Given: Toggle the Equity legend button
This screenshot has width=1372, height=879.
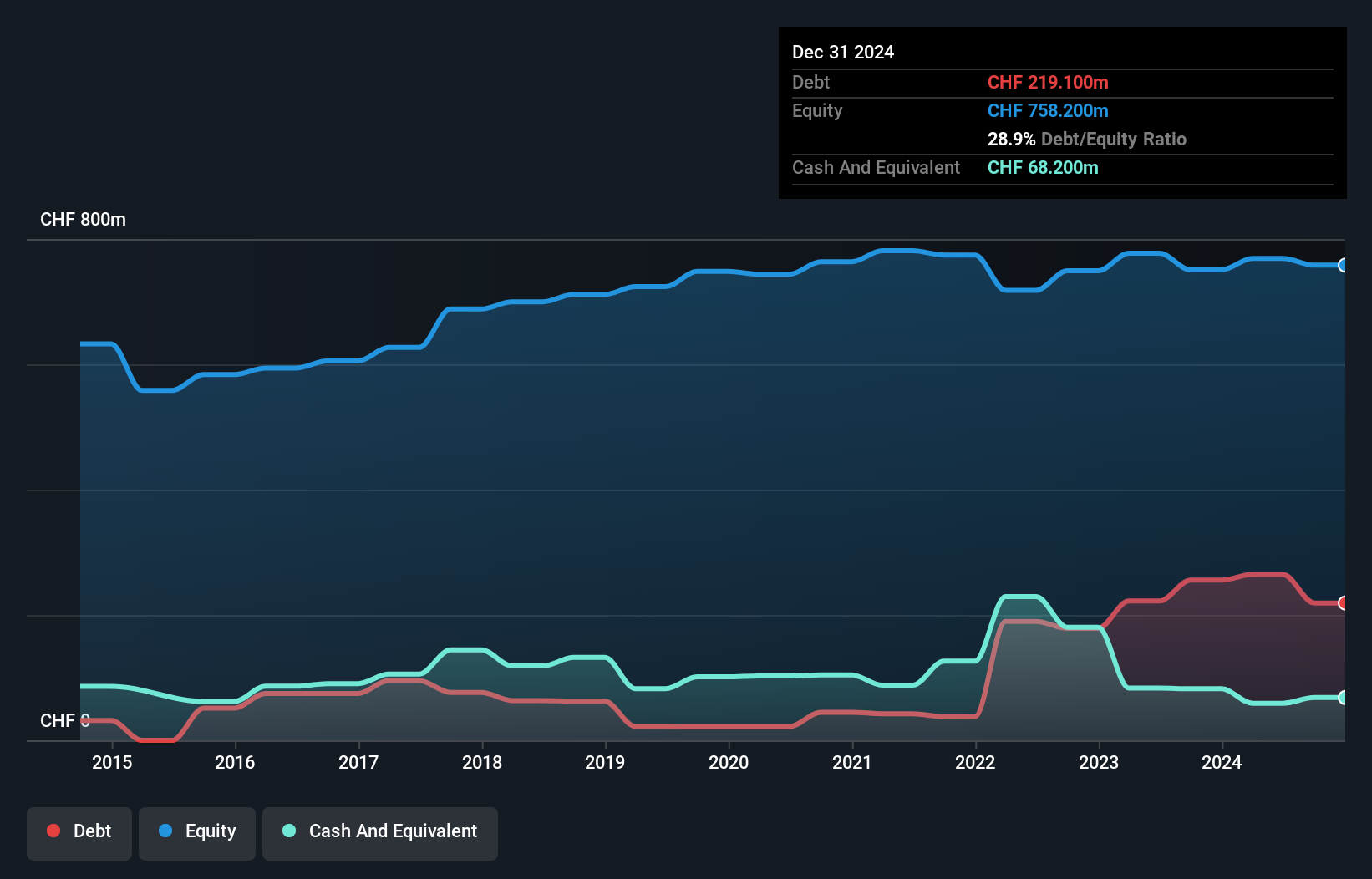Looking at the screenshot, I should [x=197, y=833].
